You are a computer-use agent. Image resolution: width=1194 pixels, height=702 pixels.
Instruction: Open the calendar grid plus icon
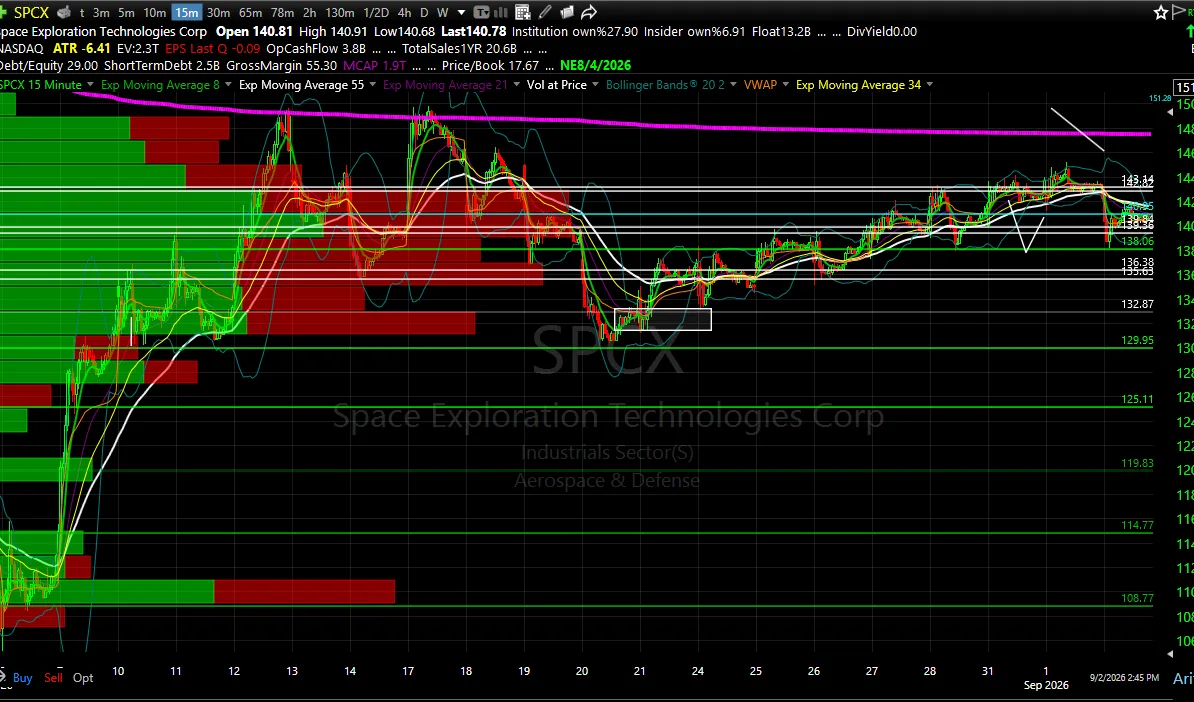pyautogui.click(x=522, y=12)
